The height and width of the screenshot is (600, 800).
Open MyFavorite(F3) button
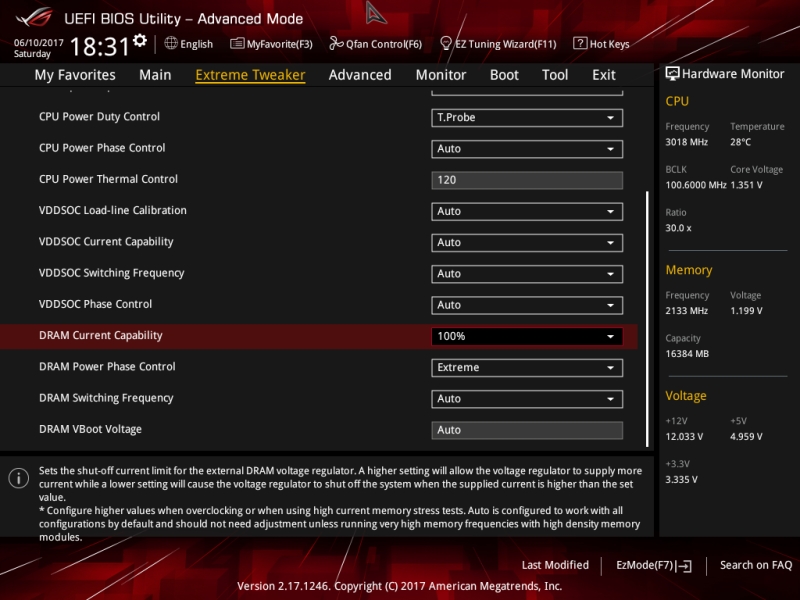[x=271, y=44]
